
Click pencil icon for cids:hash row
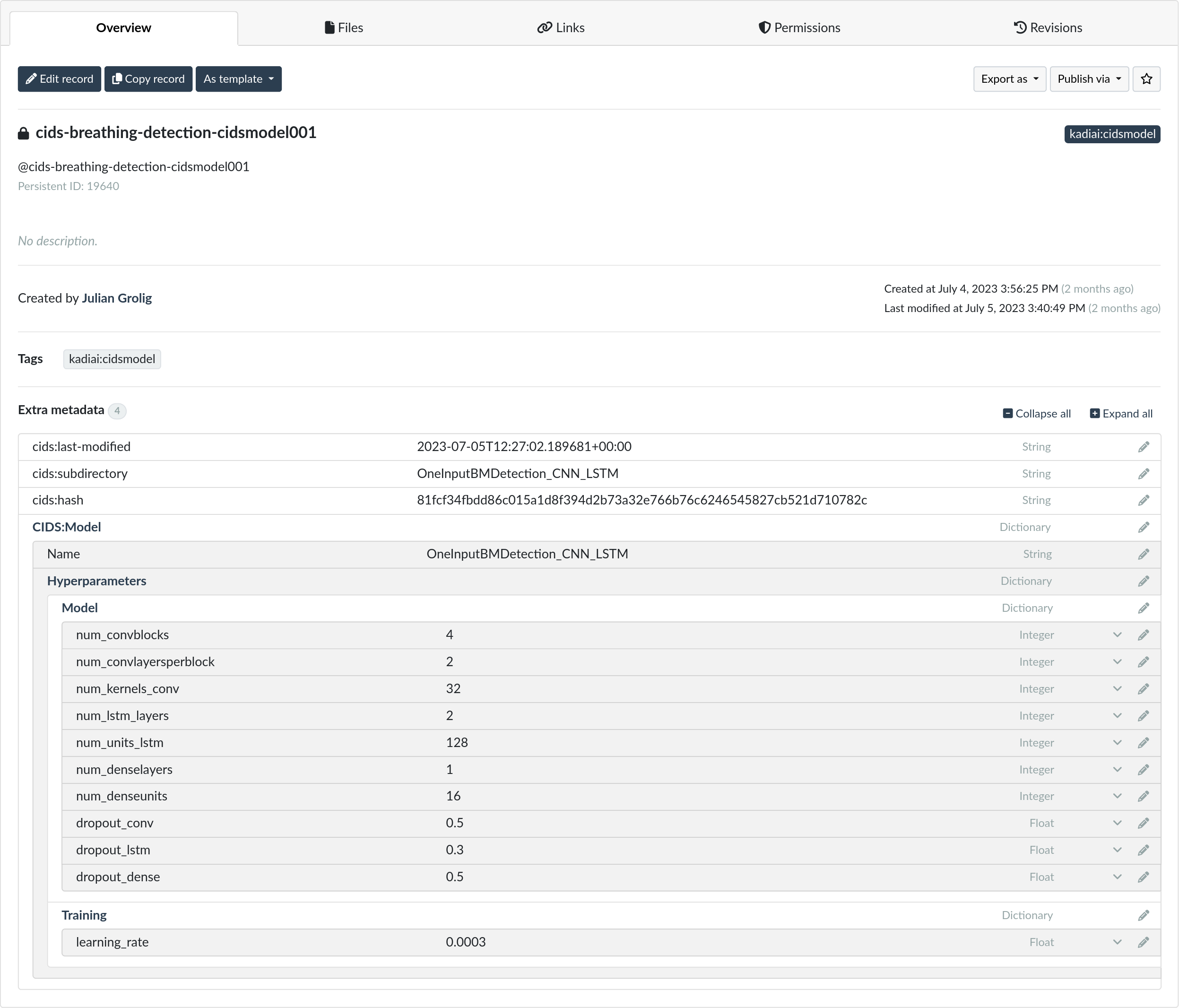(x=1143, y=500)
